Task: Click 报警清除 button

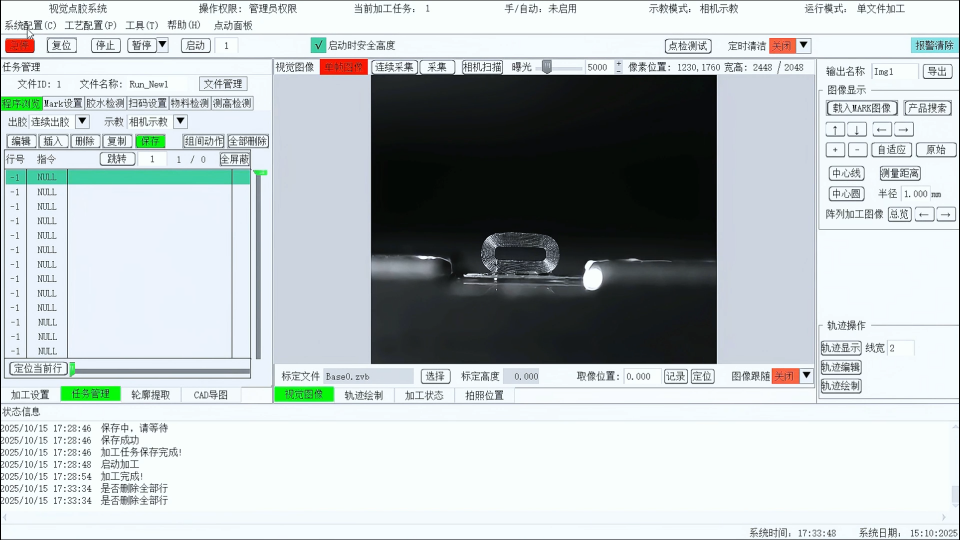Action: [x=934, y=45]
